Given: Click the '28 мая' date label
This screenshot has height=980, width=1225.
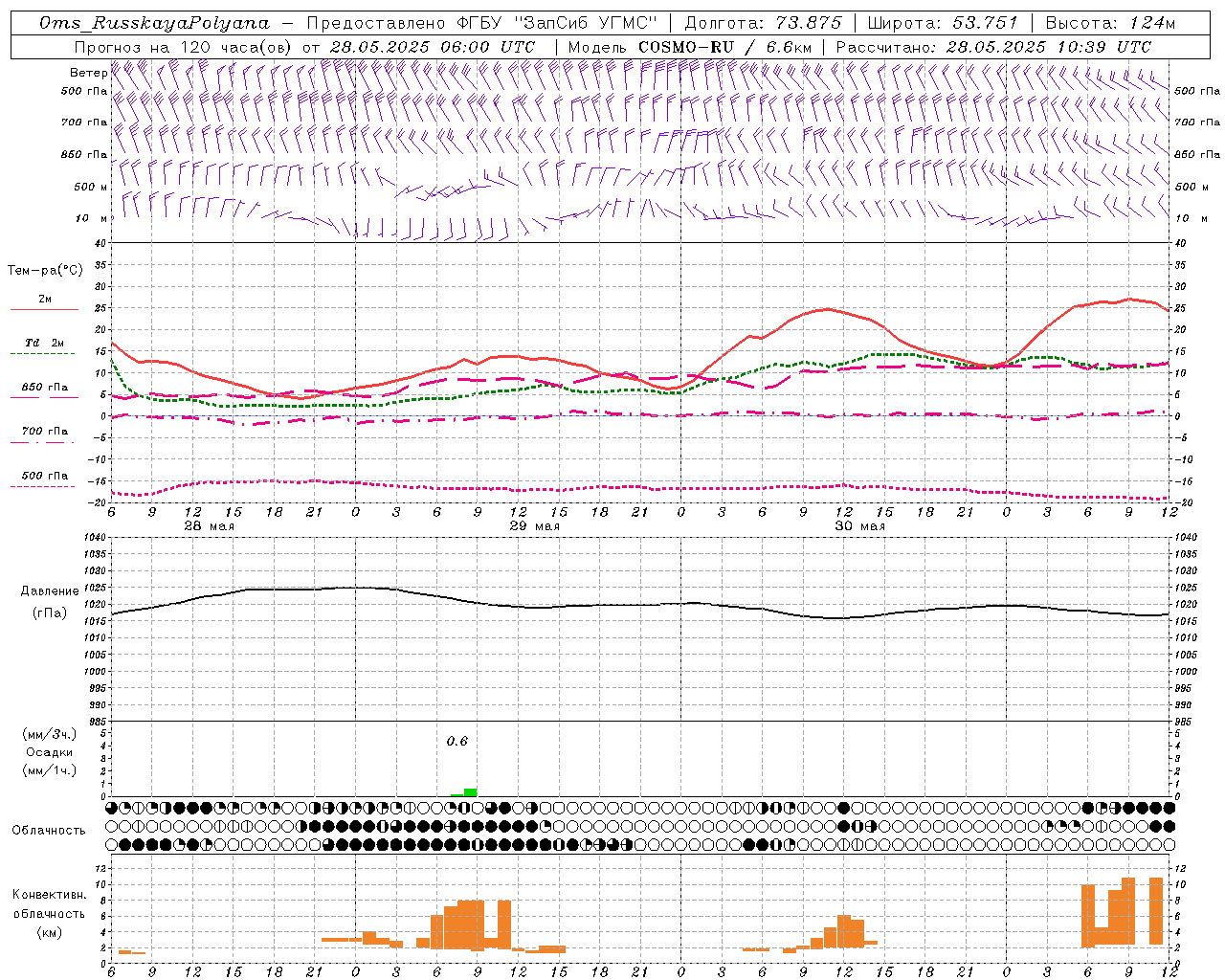Looking at the screenshot, I should [209, 526].
